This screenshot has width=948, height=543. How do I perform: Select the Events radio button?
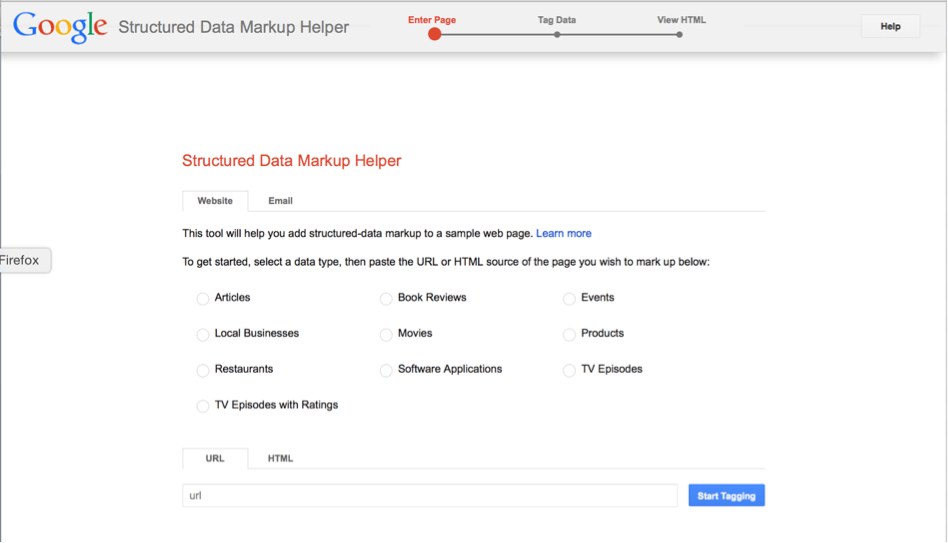(569, 299)
